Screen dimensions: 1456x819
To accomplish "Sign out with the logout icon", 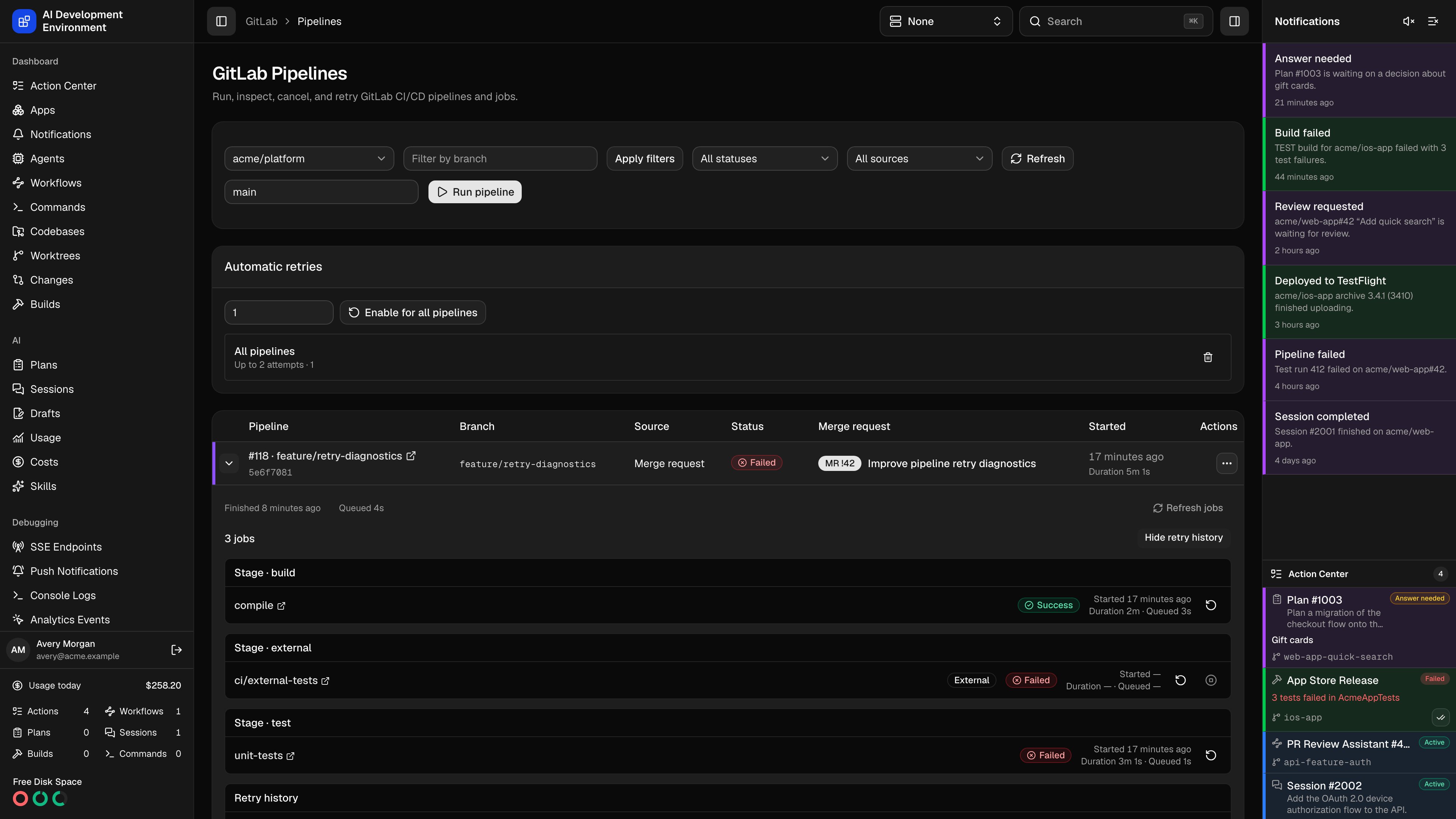I will 176,650.
